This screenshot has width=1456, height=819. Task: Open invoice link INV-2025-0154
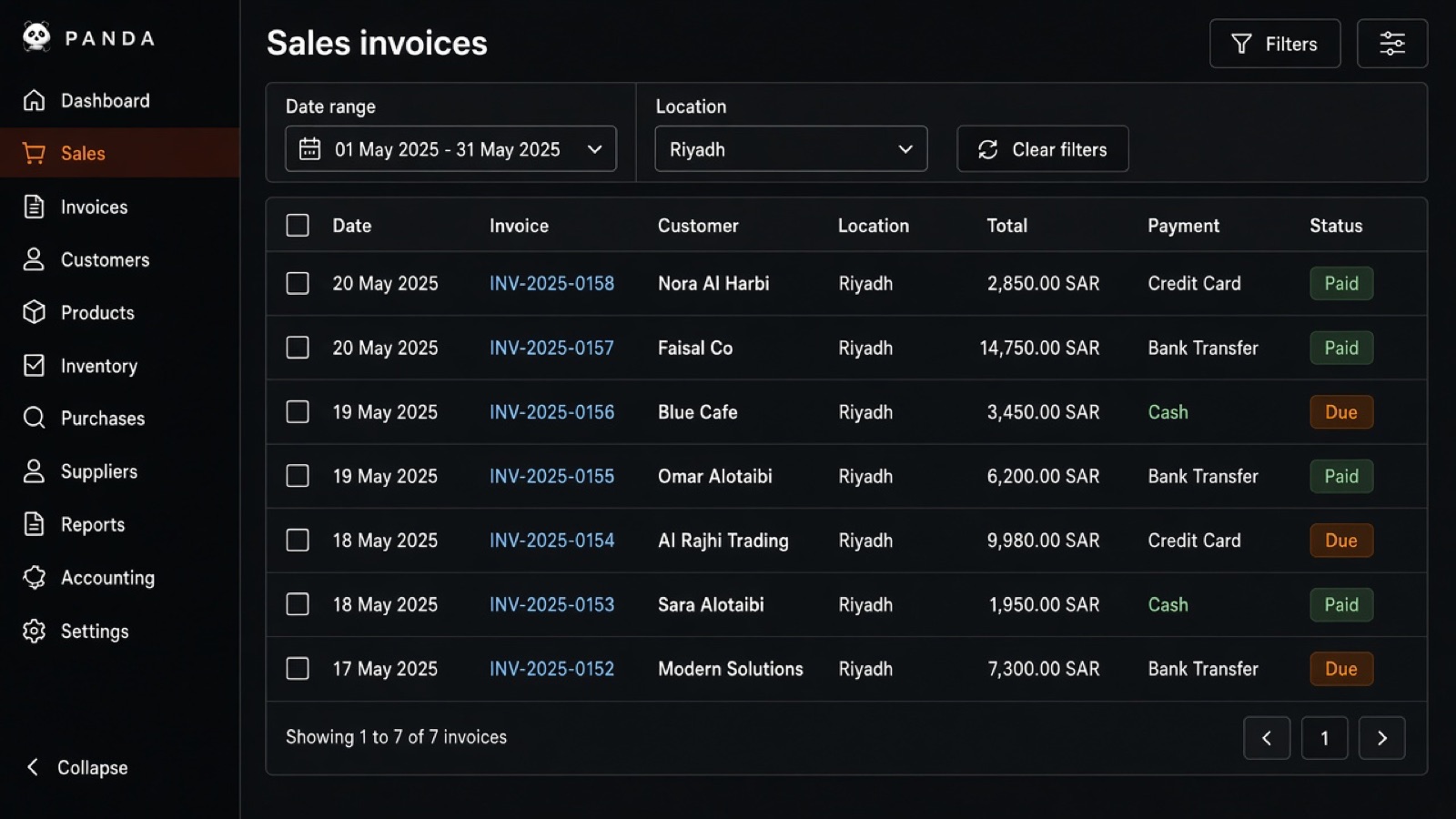pyautogui.click(x=551, y=540)
